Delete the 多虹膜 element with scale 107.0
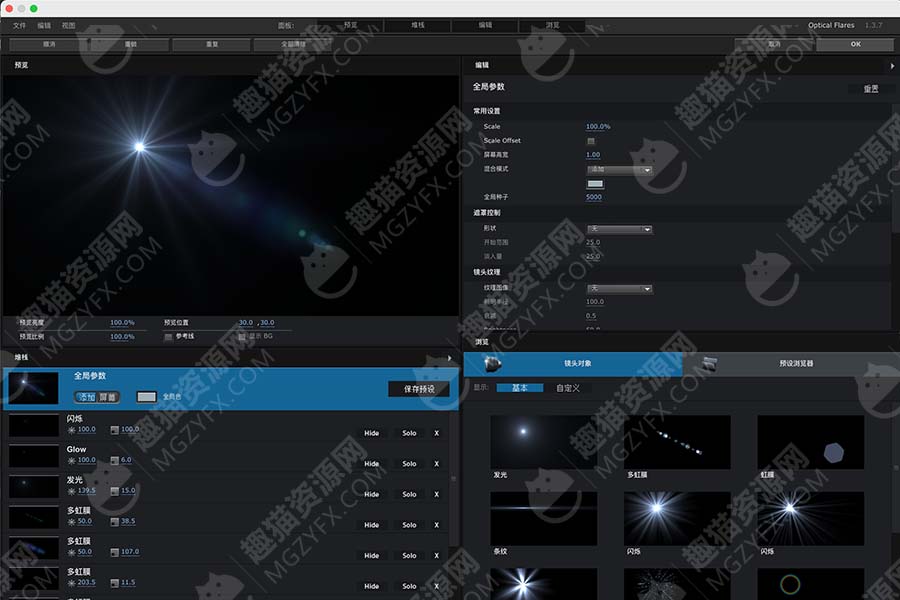Screen dimensions: 900x600 [x=436, y=556]
